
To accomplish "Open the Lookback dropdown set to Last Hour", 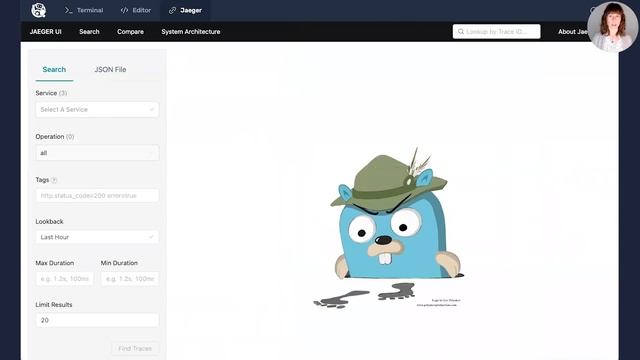I will click(97, 237).
